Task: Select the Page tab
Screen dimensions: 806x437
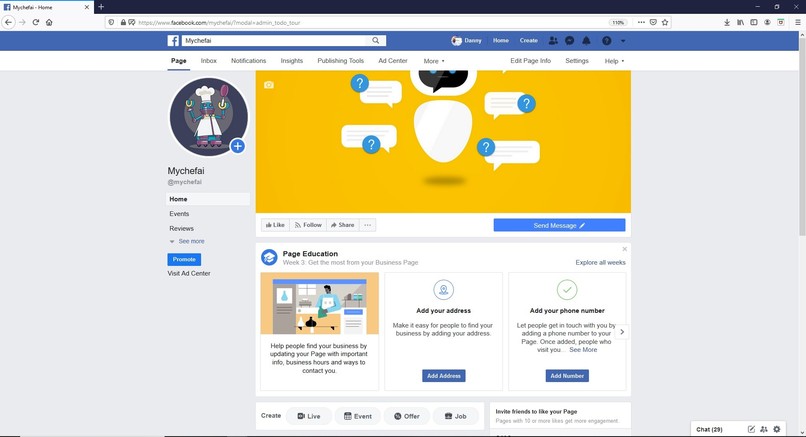Action: point(178,61)
